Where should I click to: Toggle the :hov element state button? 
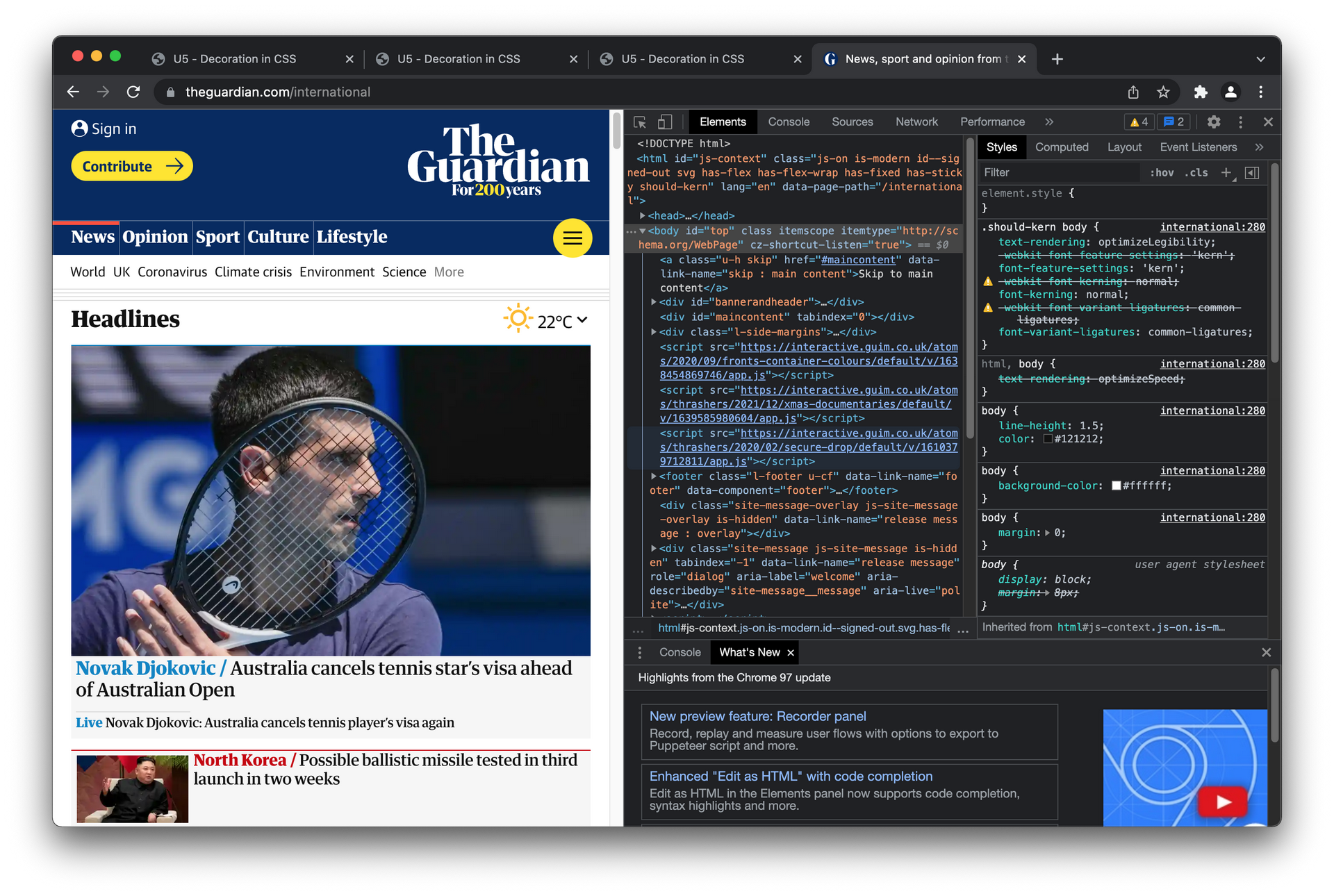pyautogui.click(x=1161, y=173)
